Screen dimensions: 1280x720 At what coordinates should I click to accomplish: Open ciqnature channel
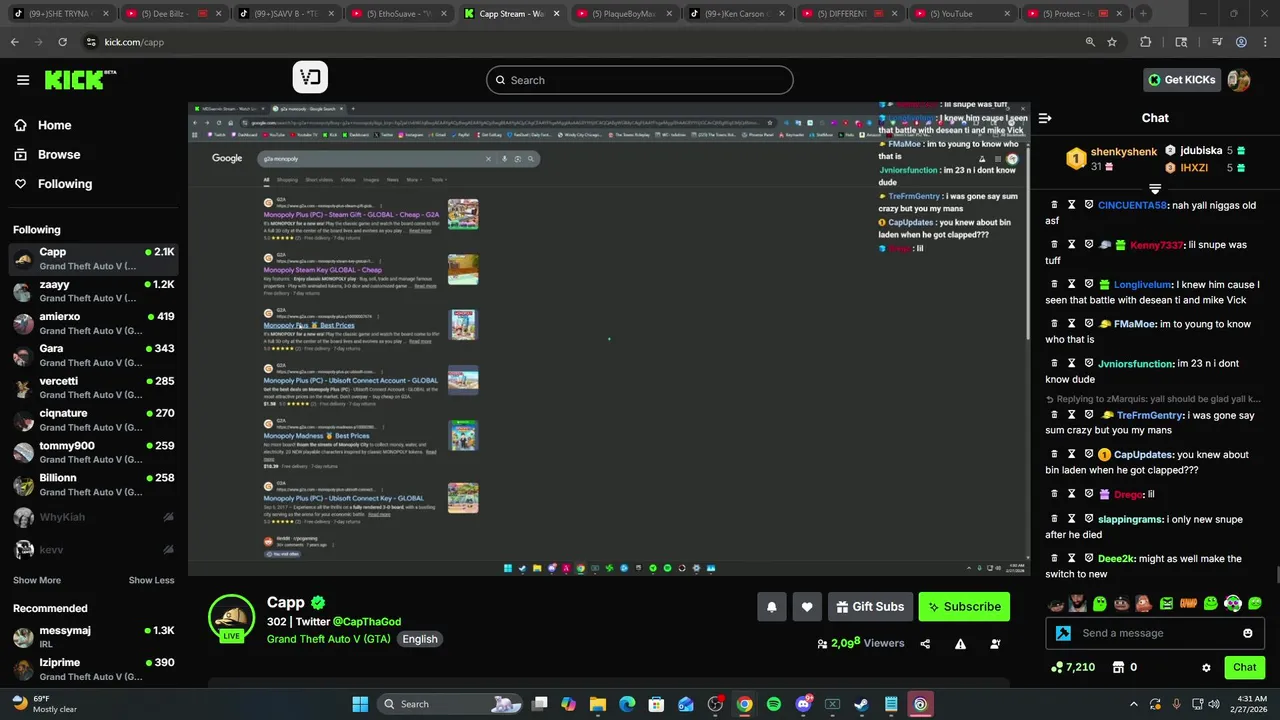[x=94, y=420]
